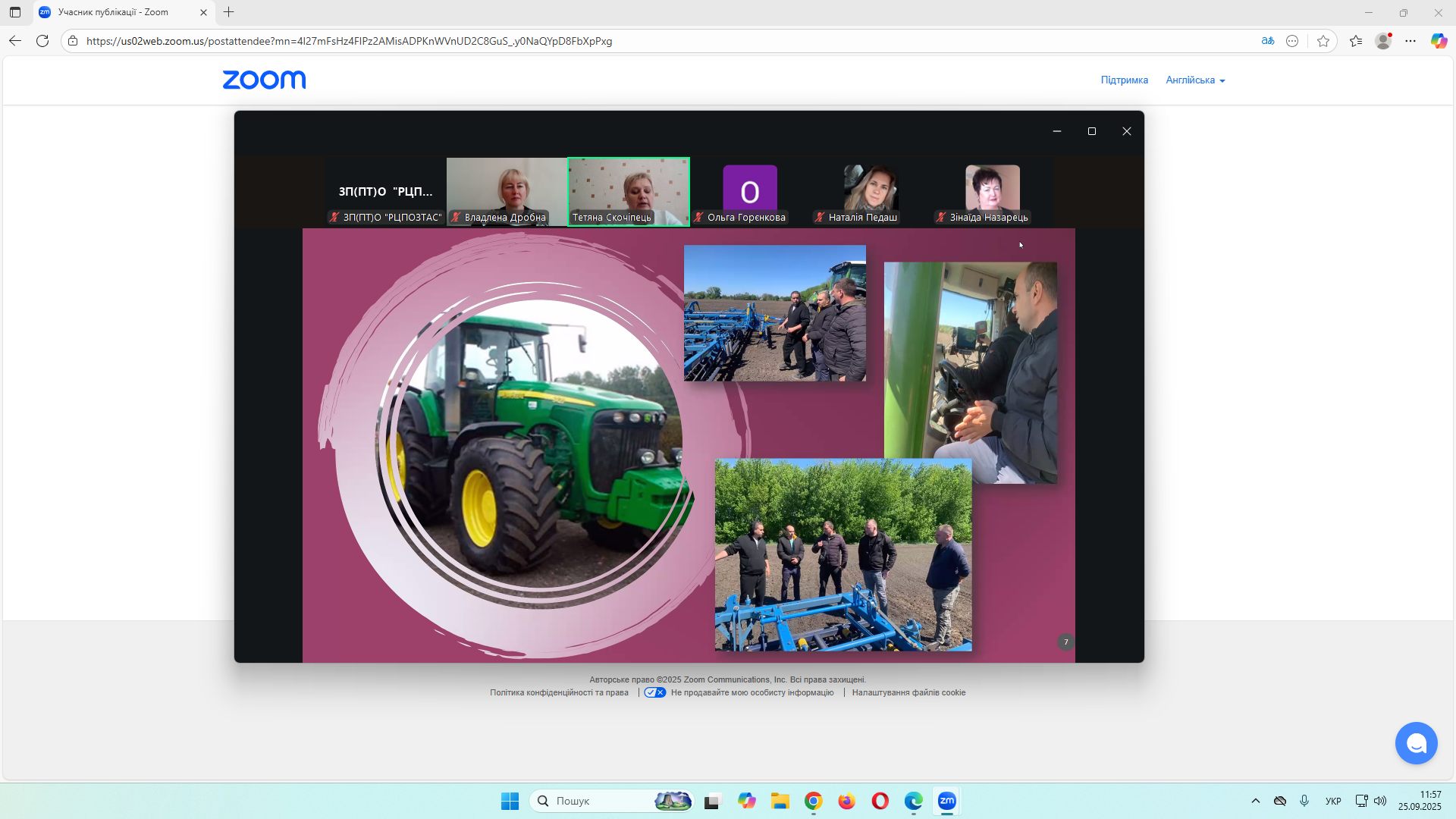Open a new browser tab

[x=229, y=12]
